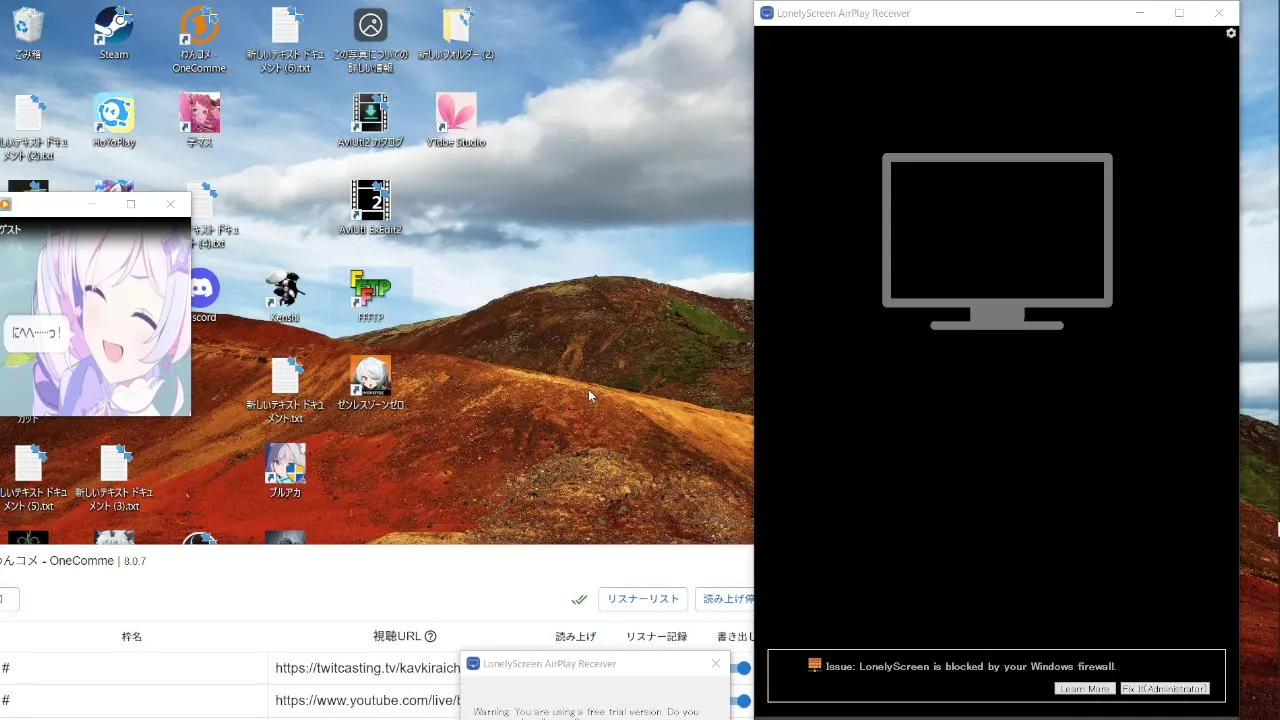Click the large monitor graphic in LonelyScreen

[997, 241]
